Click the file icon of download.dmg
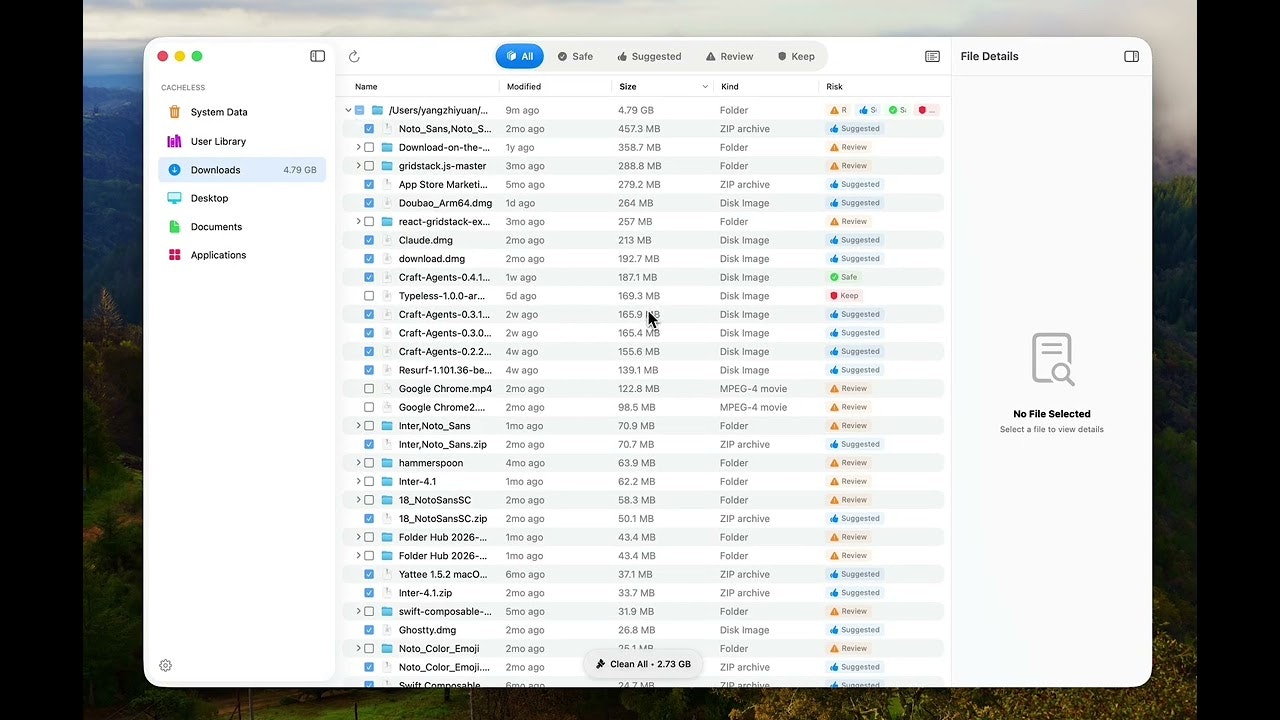Image resolution: width=1280 pixels, height=720 pixels. click(387, 259)
